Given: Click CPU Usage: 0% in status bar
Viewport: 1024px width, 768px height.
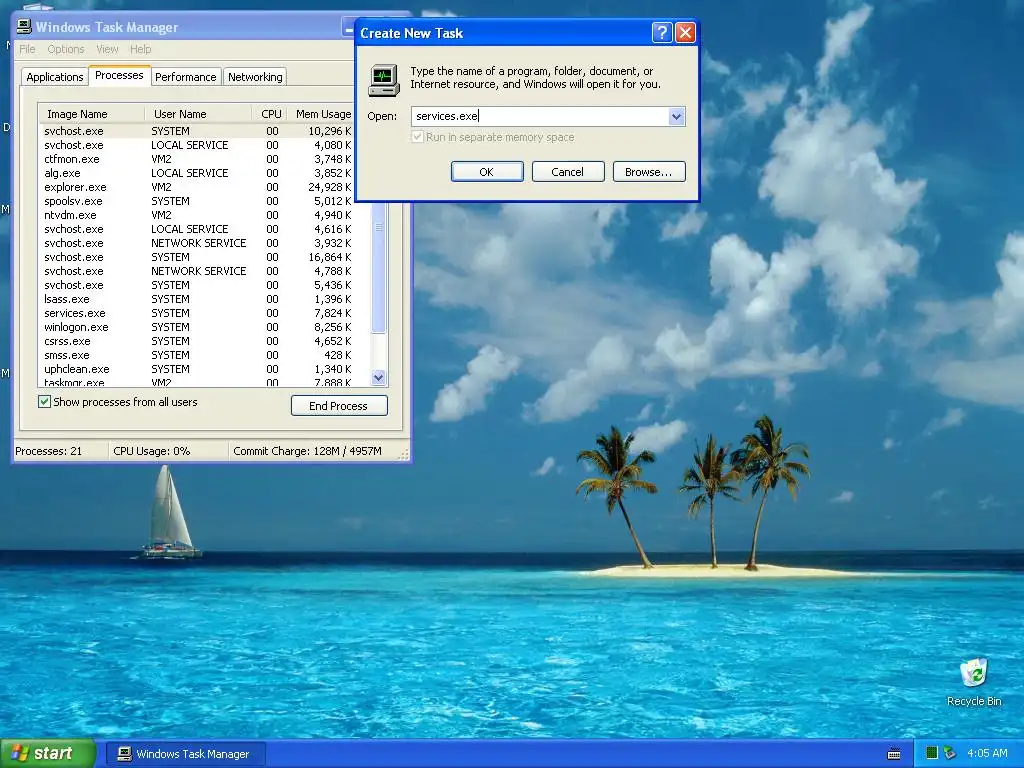Looking at the screenshot, I should pyautogui.click(x=152, y=451).
